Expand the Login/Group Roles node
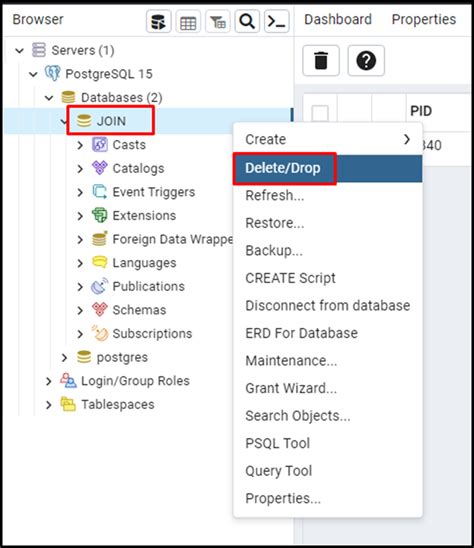The image size is (474, 548). point(49,381)
